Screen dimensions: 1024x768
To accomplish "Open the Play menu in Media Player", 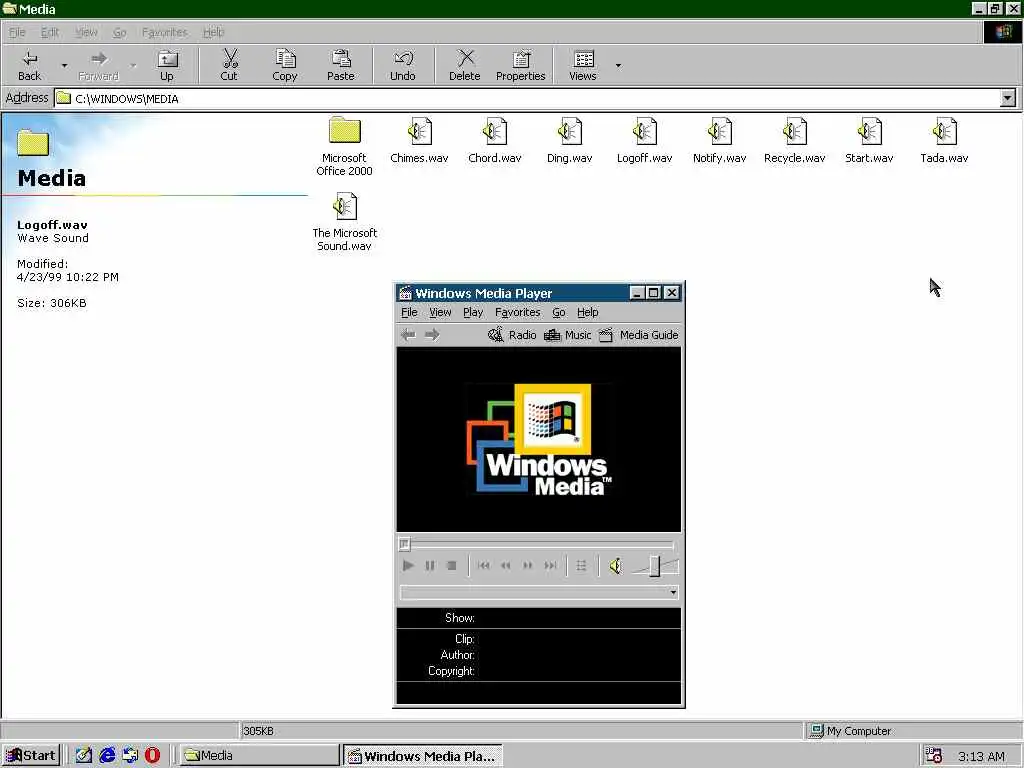I will [473, 312].
